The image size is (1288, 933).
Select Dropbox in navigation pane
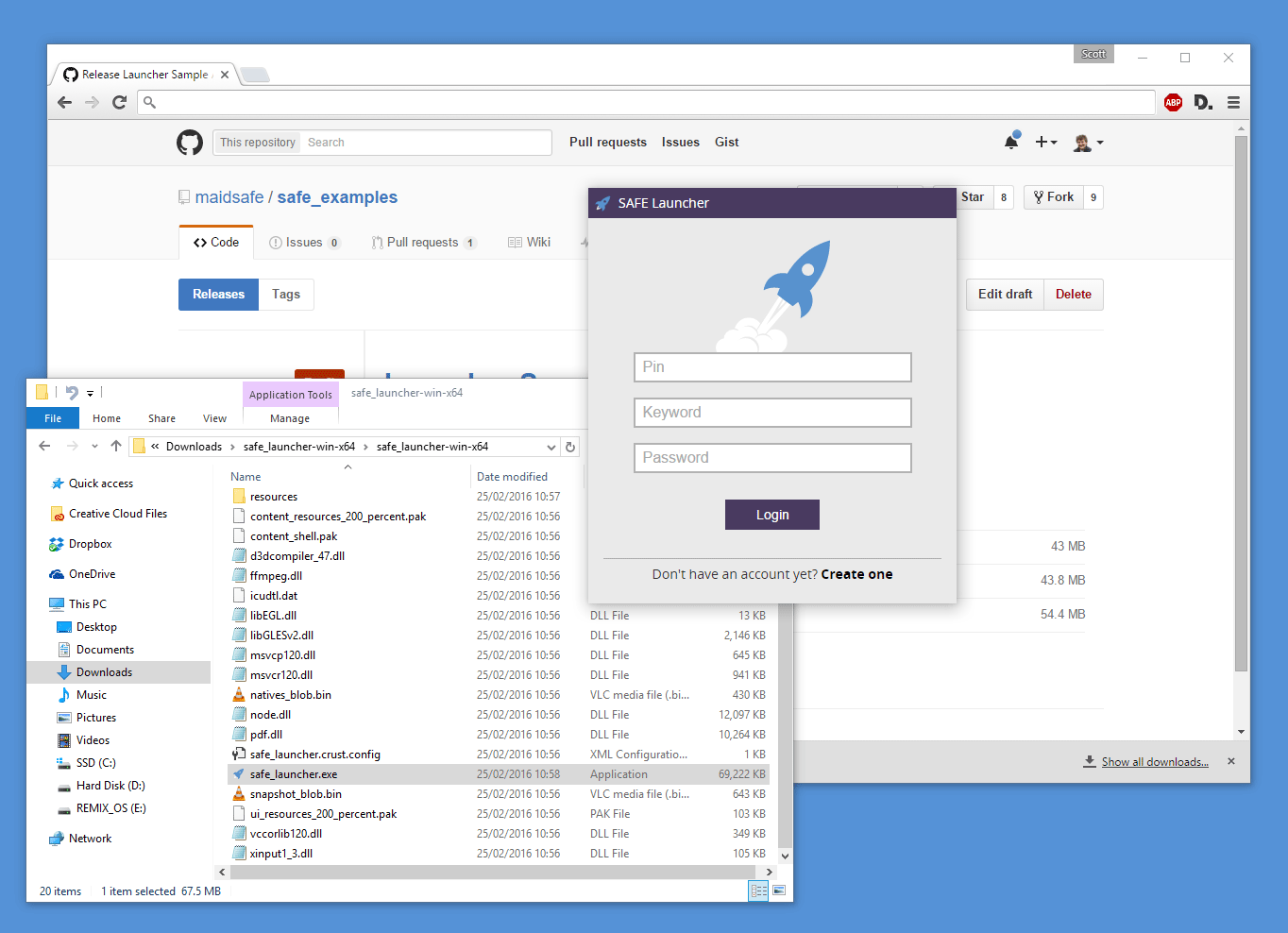click(91, 544)
